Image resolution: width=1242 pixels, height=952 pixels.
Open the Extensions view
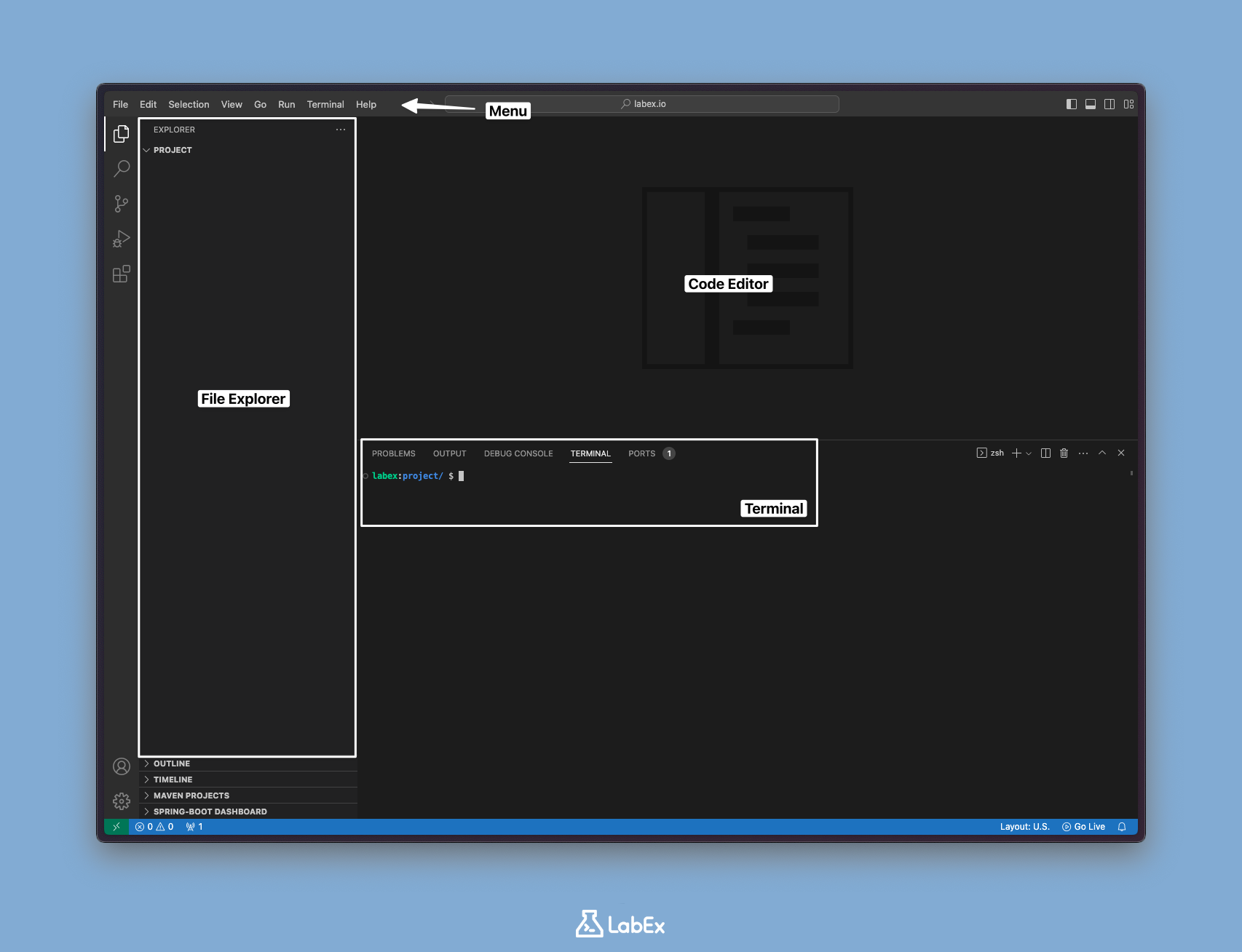pos(122,274)
